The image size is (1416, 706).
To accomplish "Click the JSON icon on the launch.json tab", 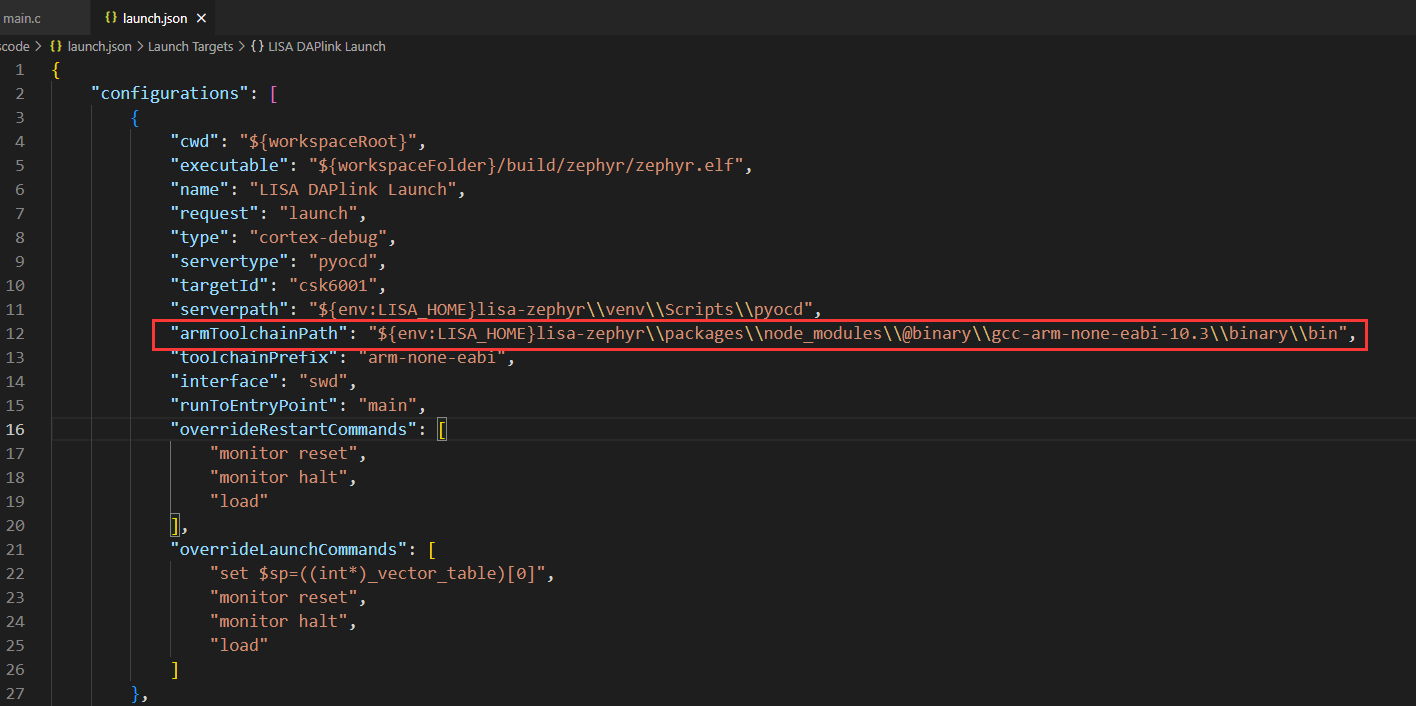I will (110, 17).
